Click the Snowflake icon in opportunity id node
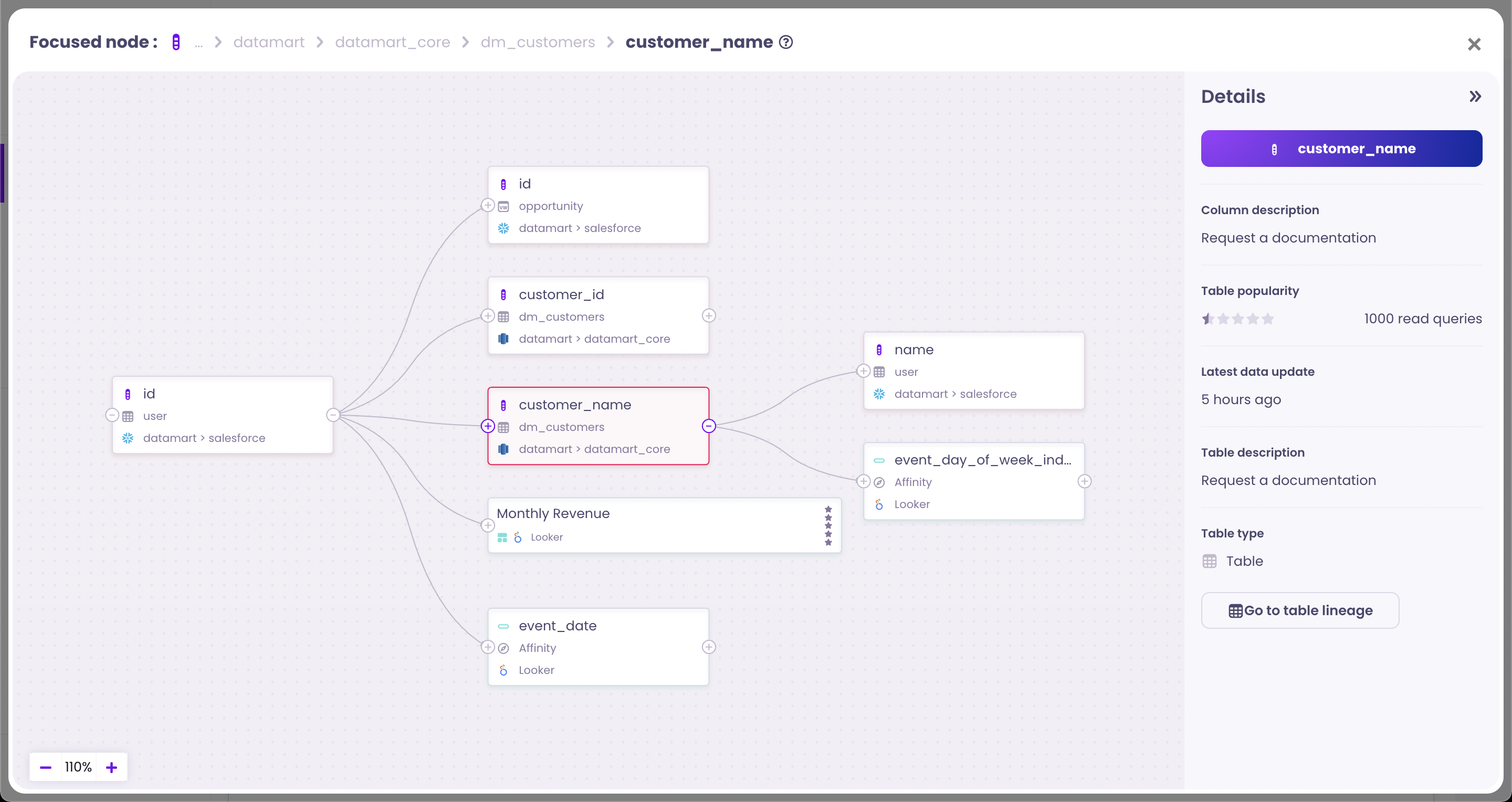This screenshot has height=802, width=1512. point(503,228)
